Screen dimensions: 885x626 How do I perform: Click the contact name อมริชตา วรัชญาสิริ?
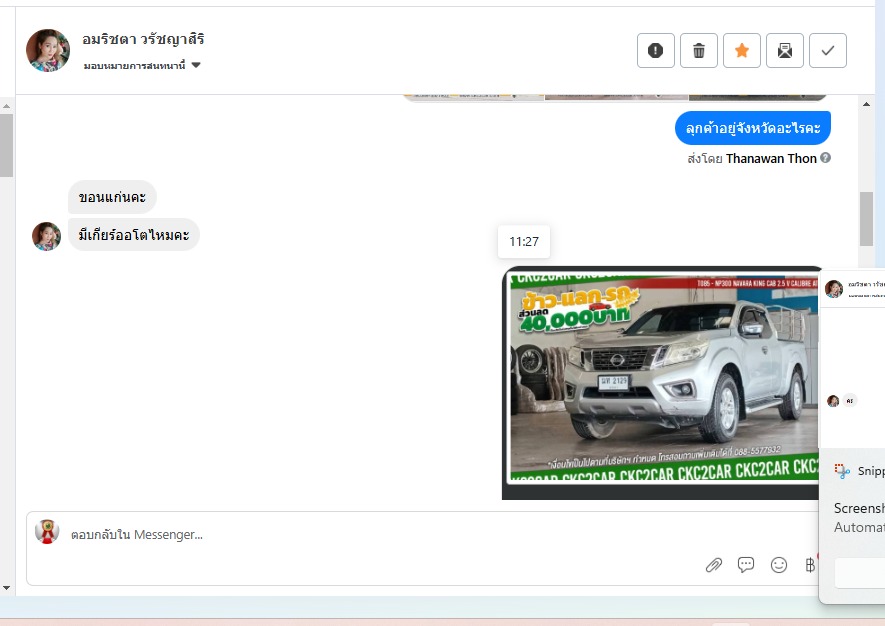[x=143, y=39]
